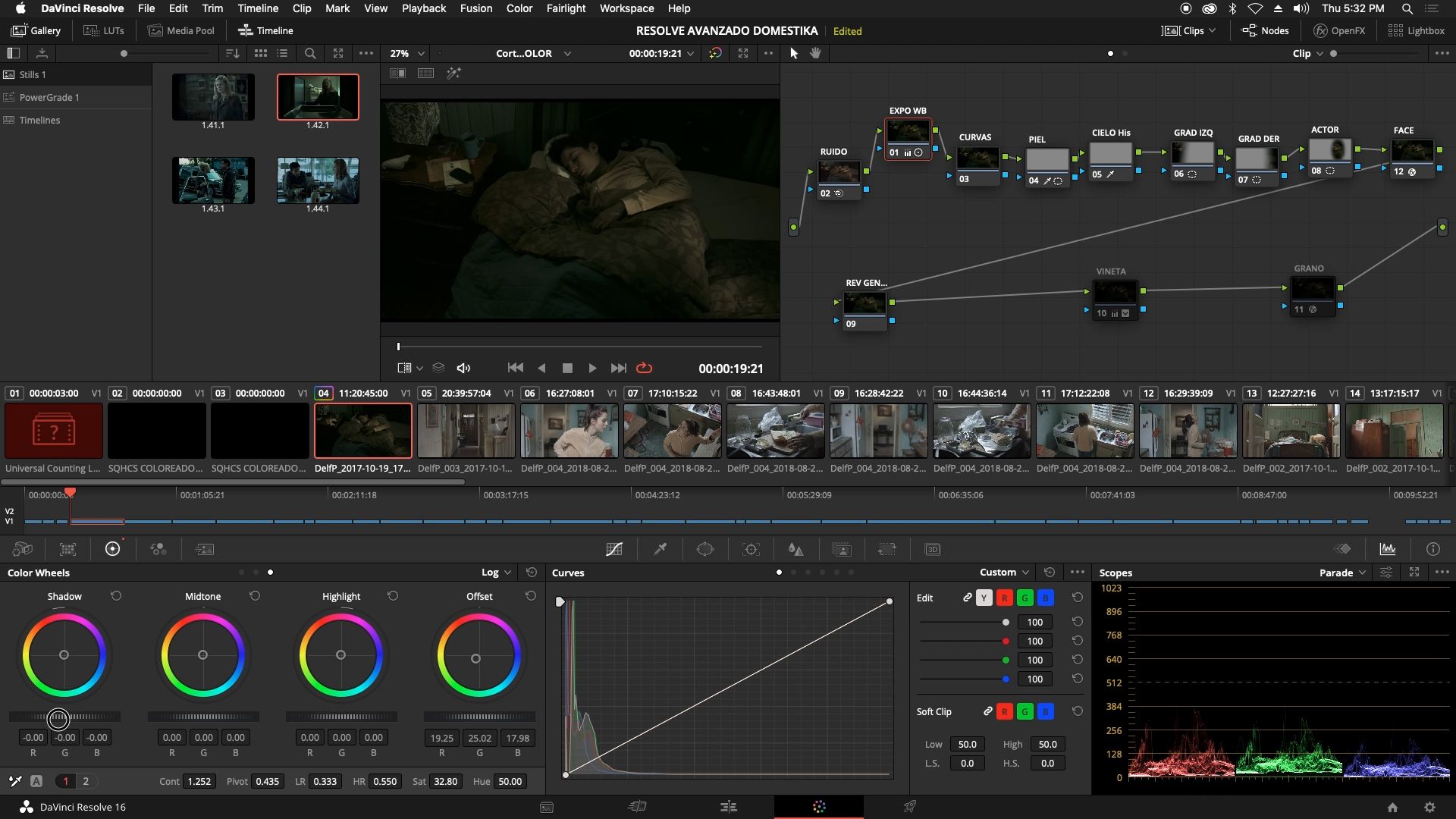Select the Qualifier eyedropper tool
Image resolution: width=1456 pixels, height=819 pixels.
[x=660, y=549]
